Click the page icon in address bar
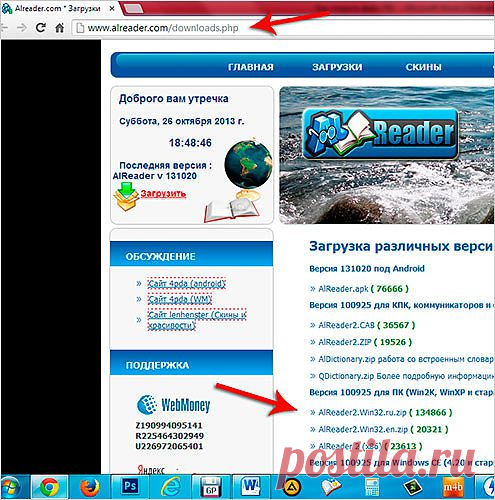Image resolution: width=495 pixels, height=500 pixels. [x=80, y=28]
